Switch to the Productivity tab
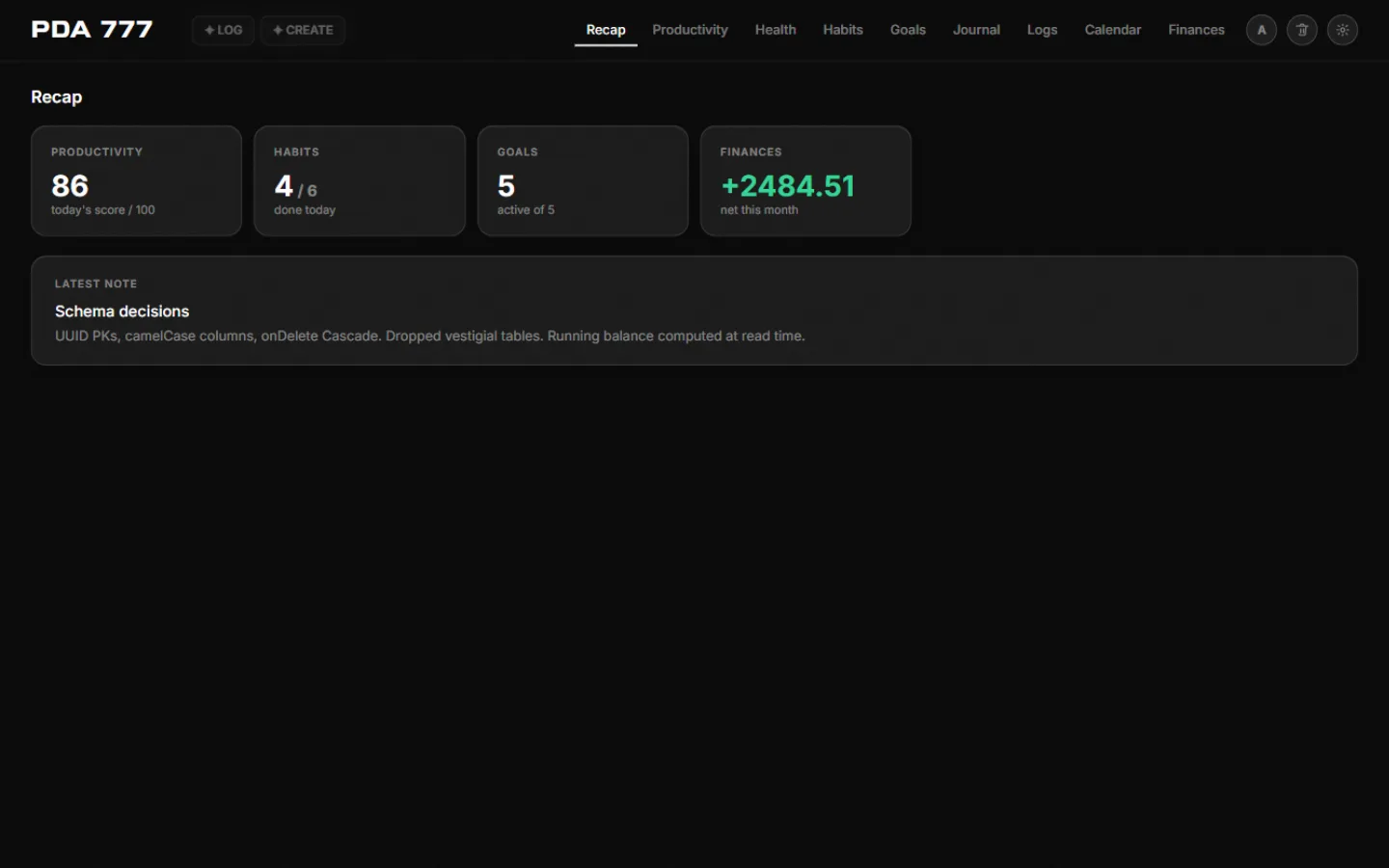 point(690,30)
